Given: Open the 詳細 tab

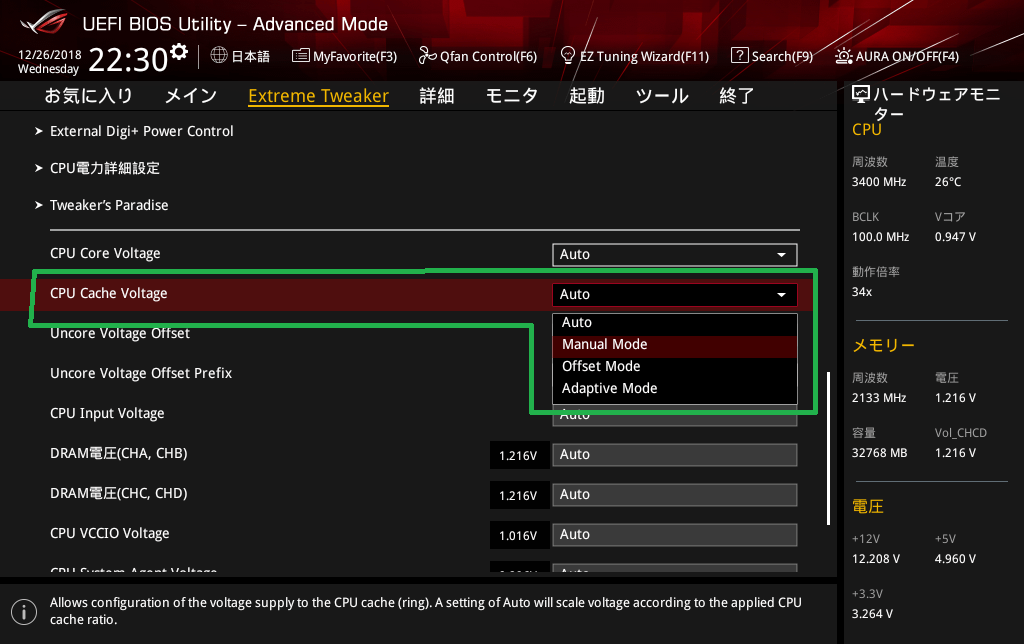Looking at the screenshot, I should tap(437, 96).
